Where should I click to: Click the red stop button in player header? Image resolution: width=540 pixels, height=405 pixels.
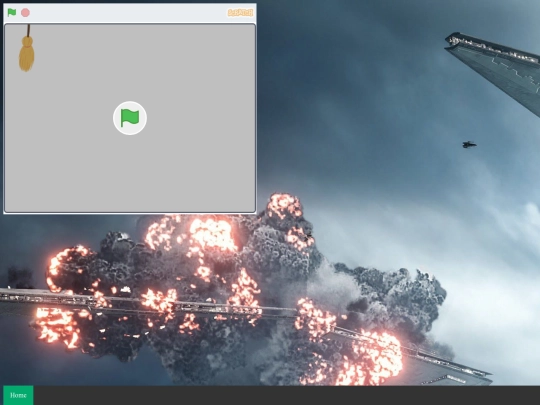(x=25, y=13)
